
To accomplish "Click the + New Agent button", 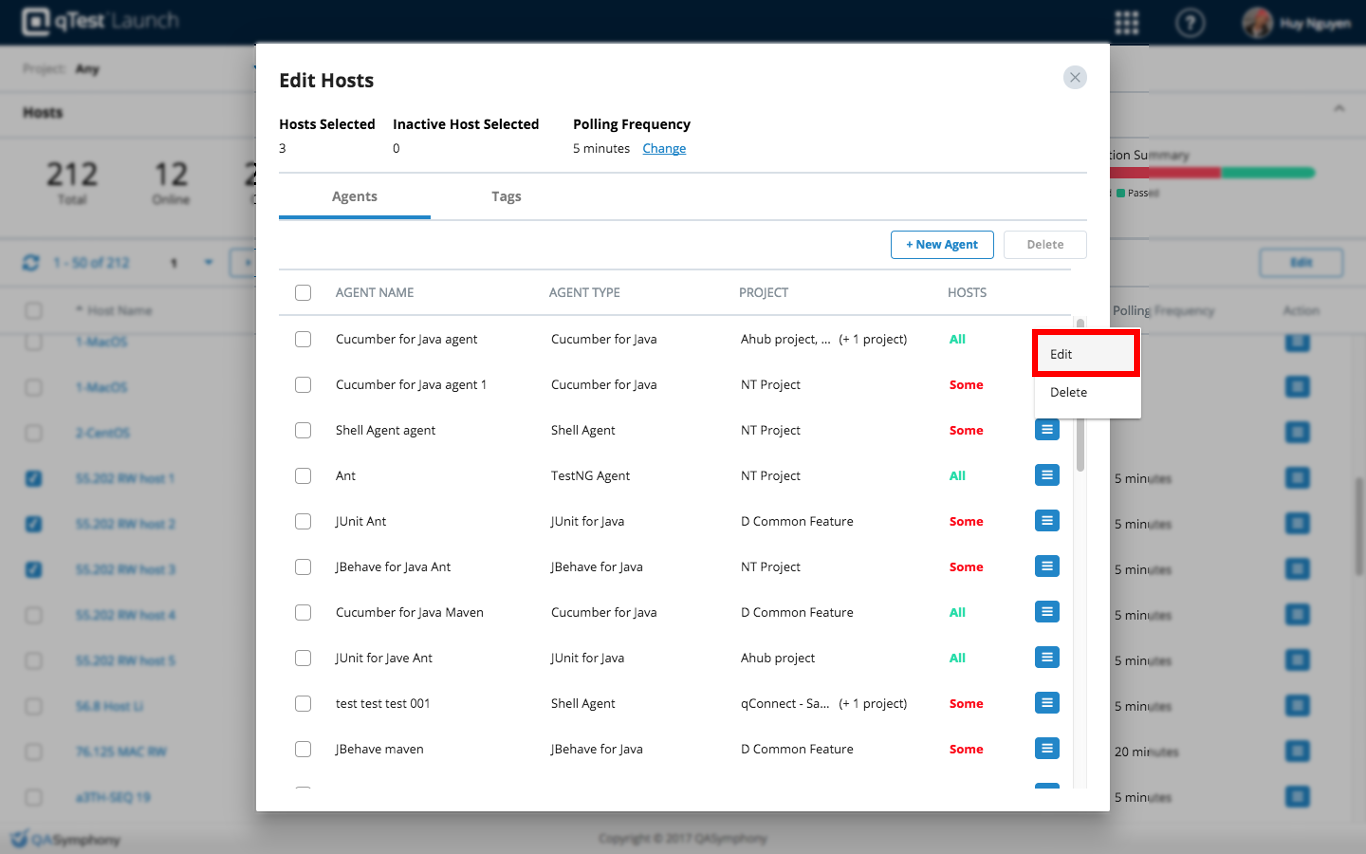I will 941,245.
